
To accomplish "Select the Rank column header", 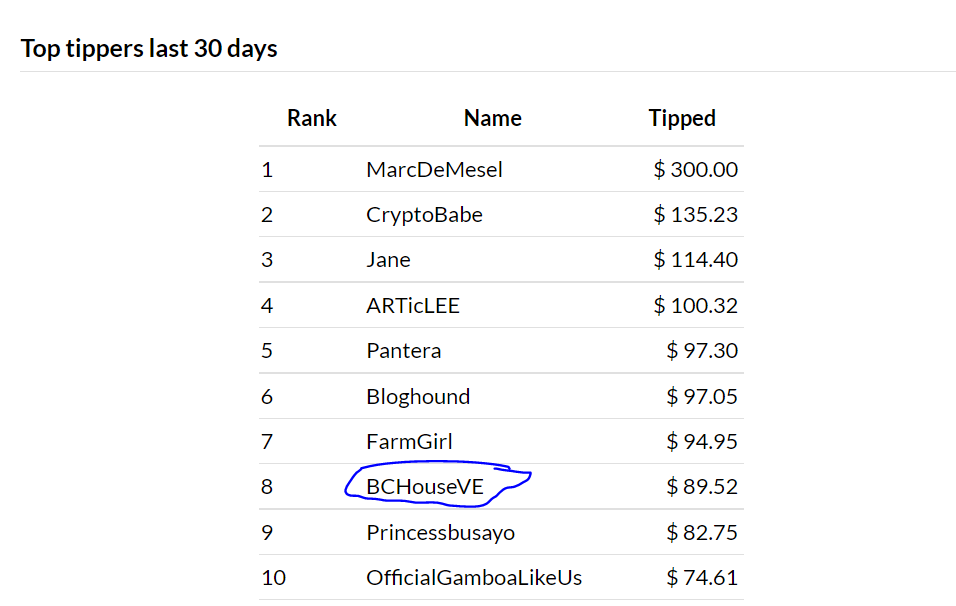I will click(x=312, y=118).
